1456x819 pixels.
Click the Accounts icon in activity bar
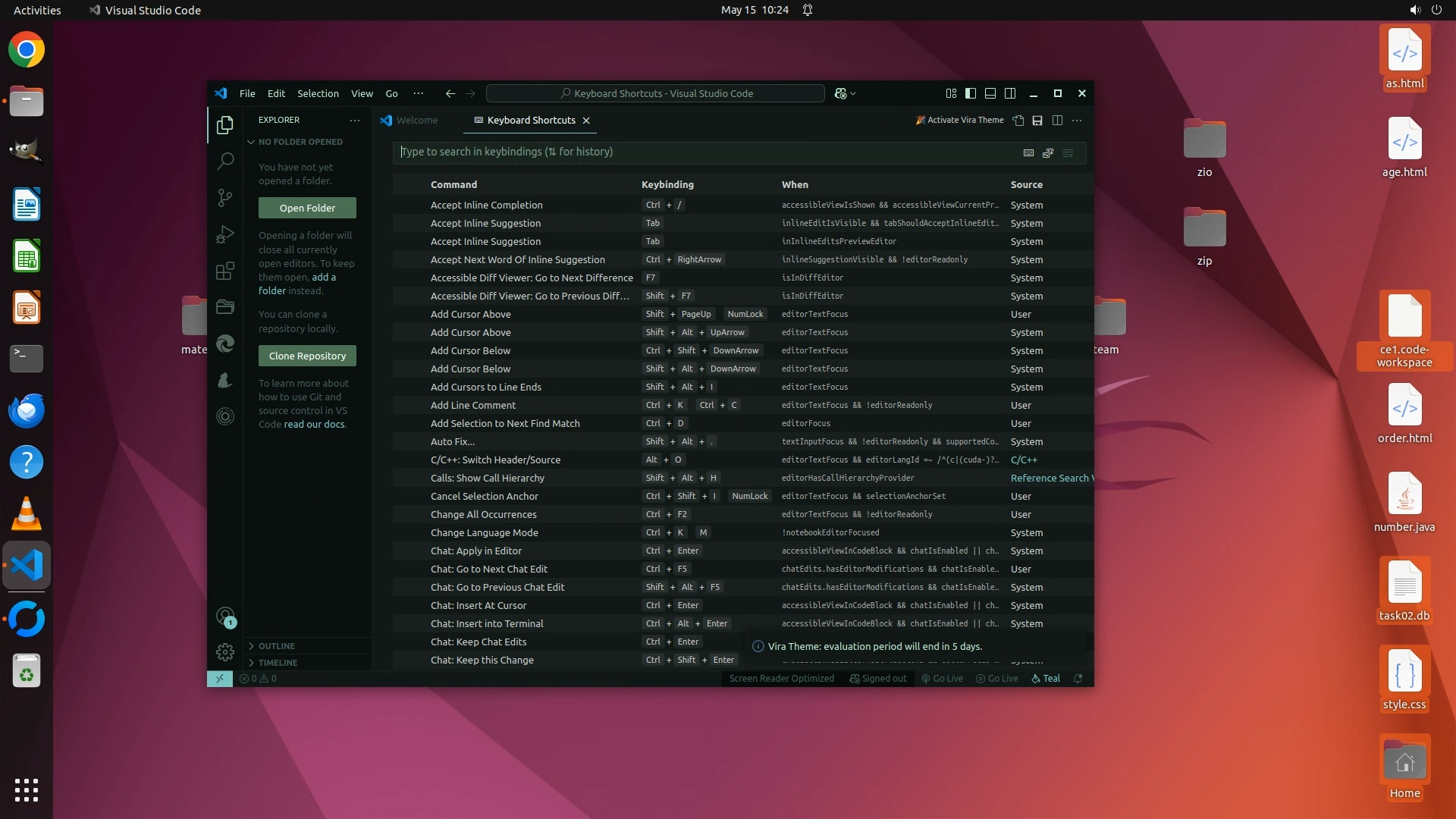(225, 617)
